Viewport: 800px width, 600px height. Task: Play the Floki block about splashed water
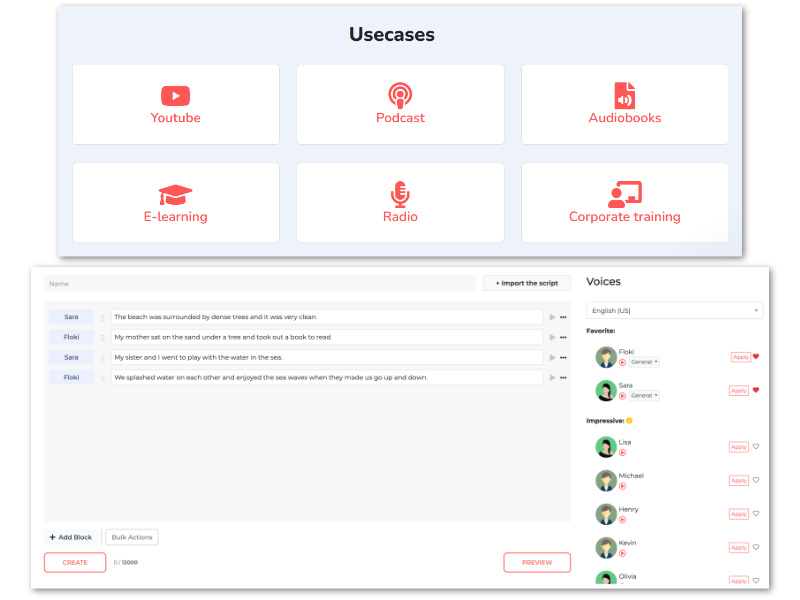click(x=552, y=378)
